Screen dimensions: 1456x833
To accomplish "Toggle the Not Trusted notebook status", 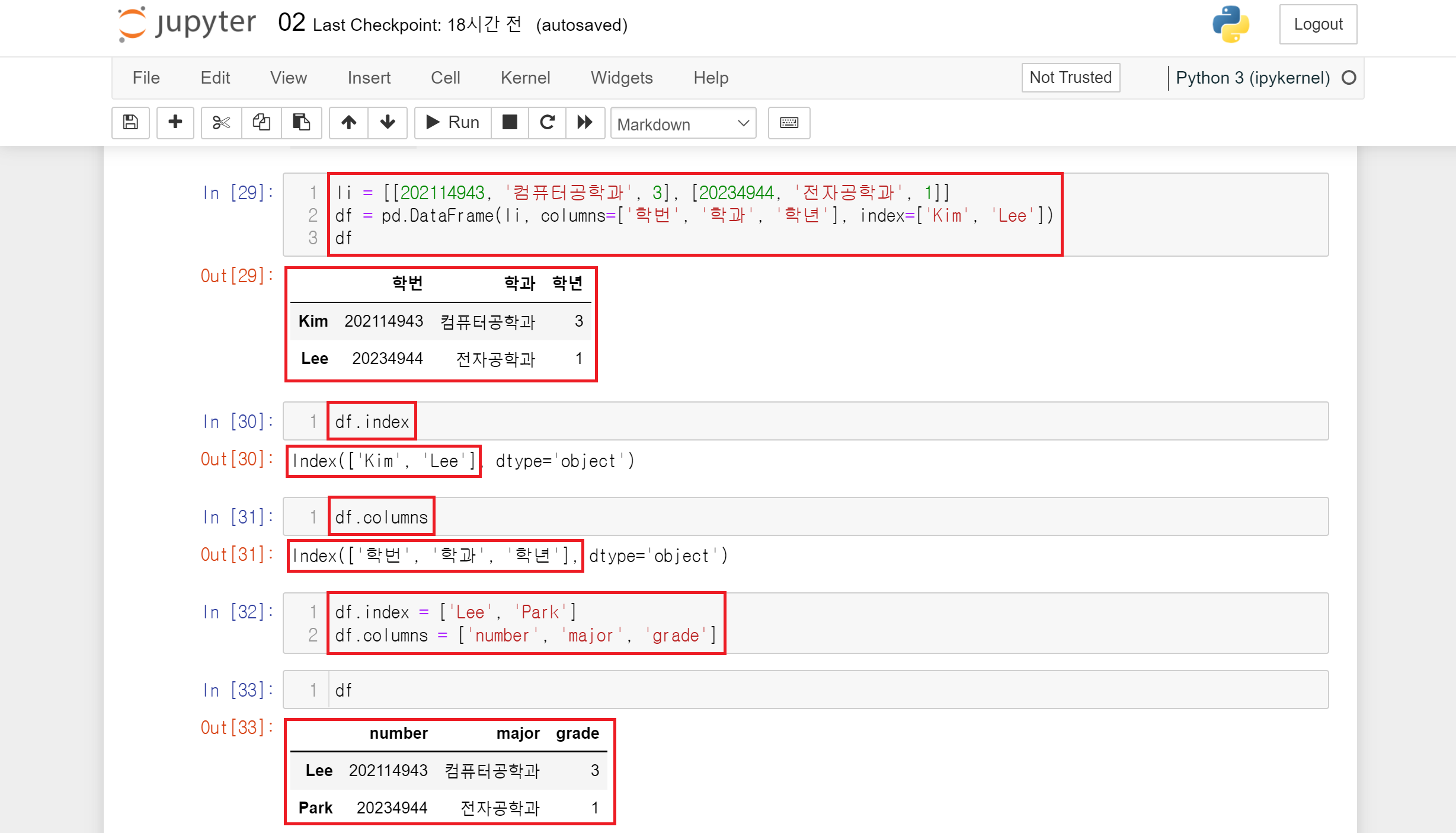I will click(x=1070, y=78).
